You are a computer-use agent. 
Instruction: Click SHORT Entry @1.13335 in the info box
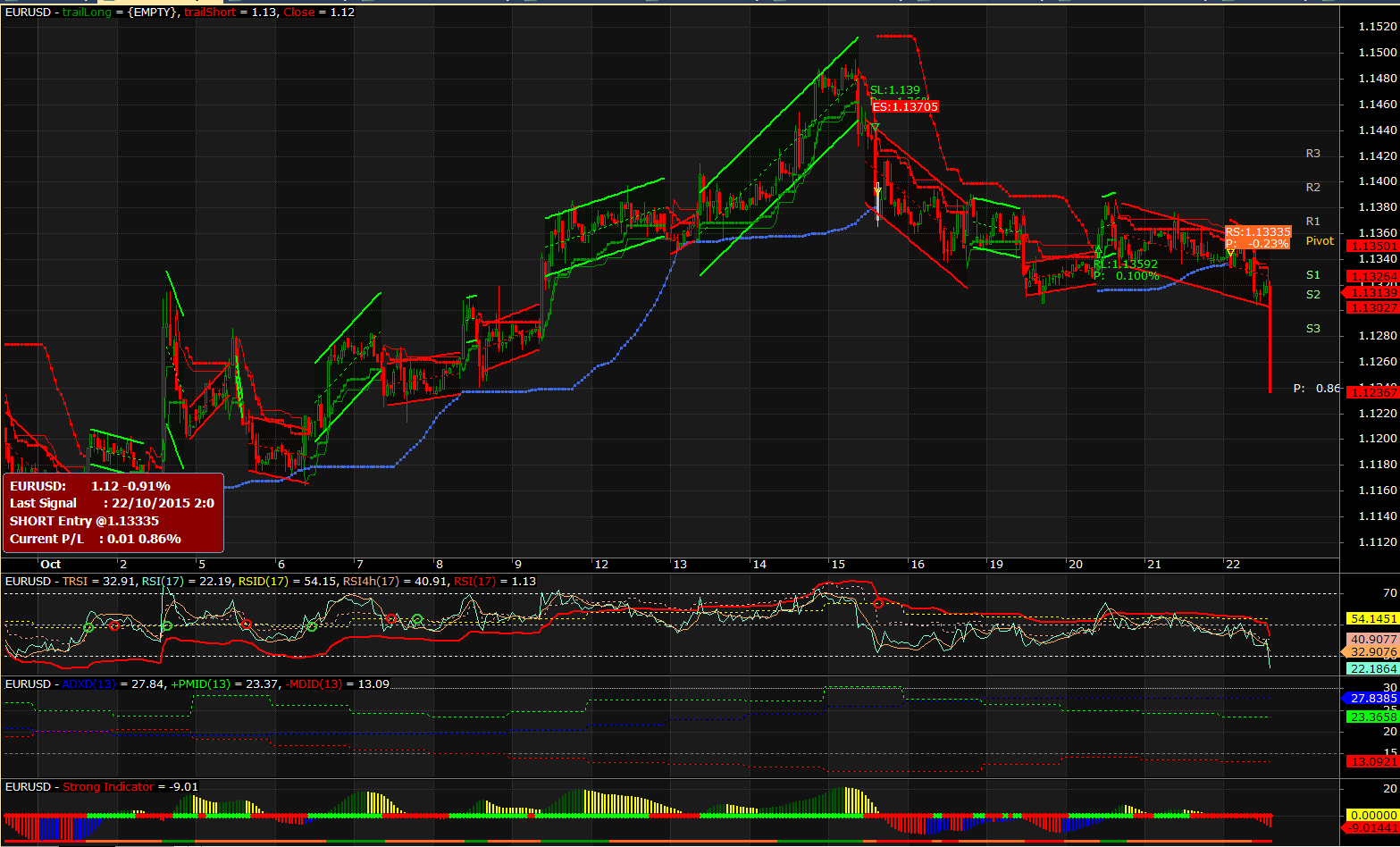84,521
